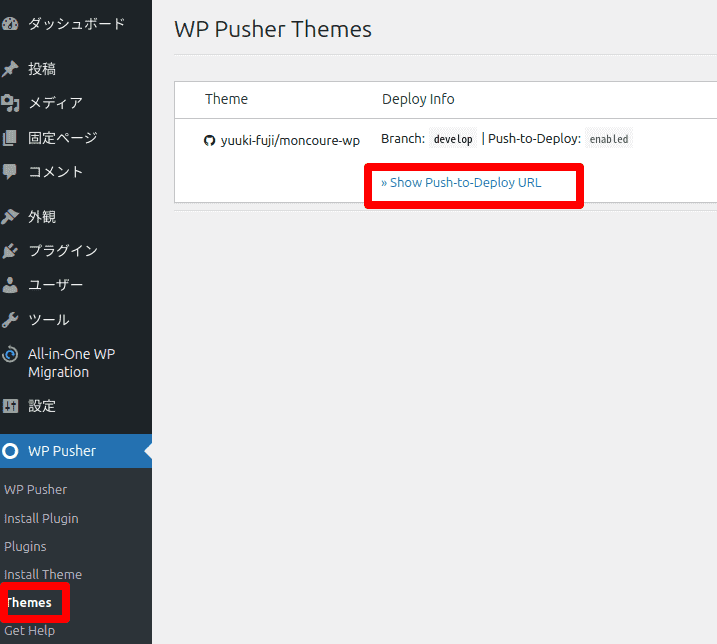Open the WP Pusher submenu link
This screenshot has height=644, width=717.
coord(36,489)
